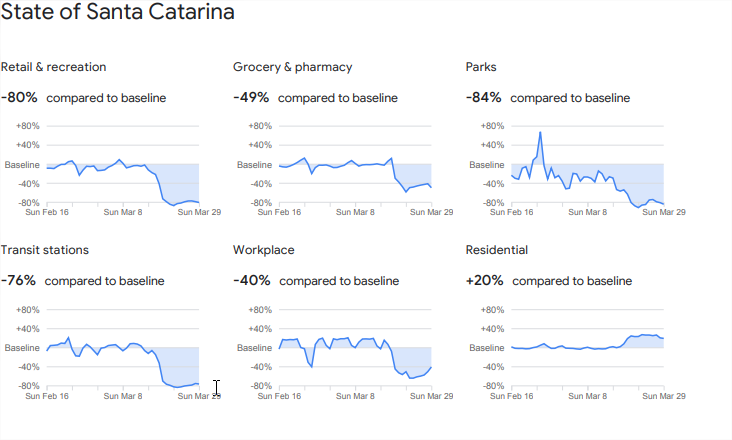Screen dimensions: 732x440
Task: Click the +20% residential figure
Action: coord(485,281)
